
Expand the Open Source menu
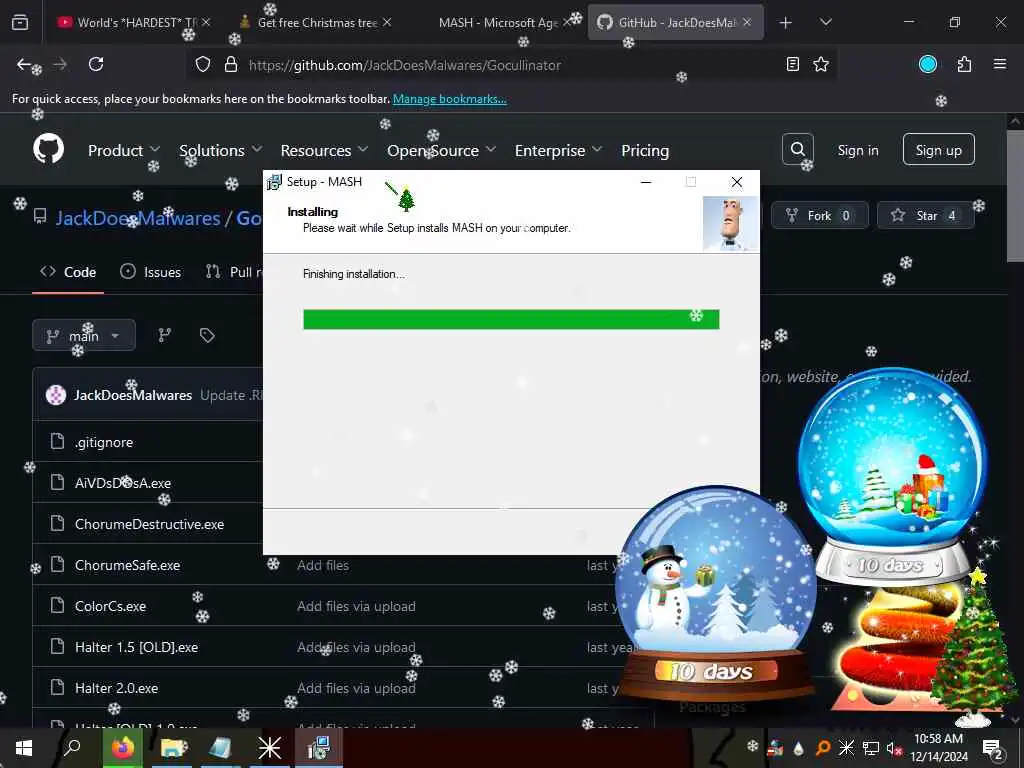point(441,150)
